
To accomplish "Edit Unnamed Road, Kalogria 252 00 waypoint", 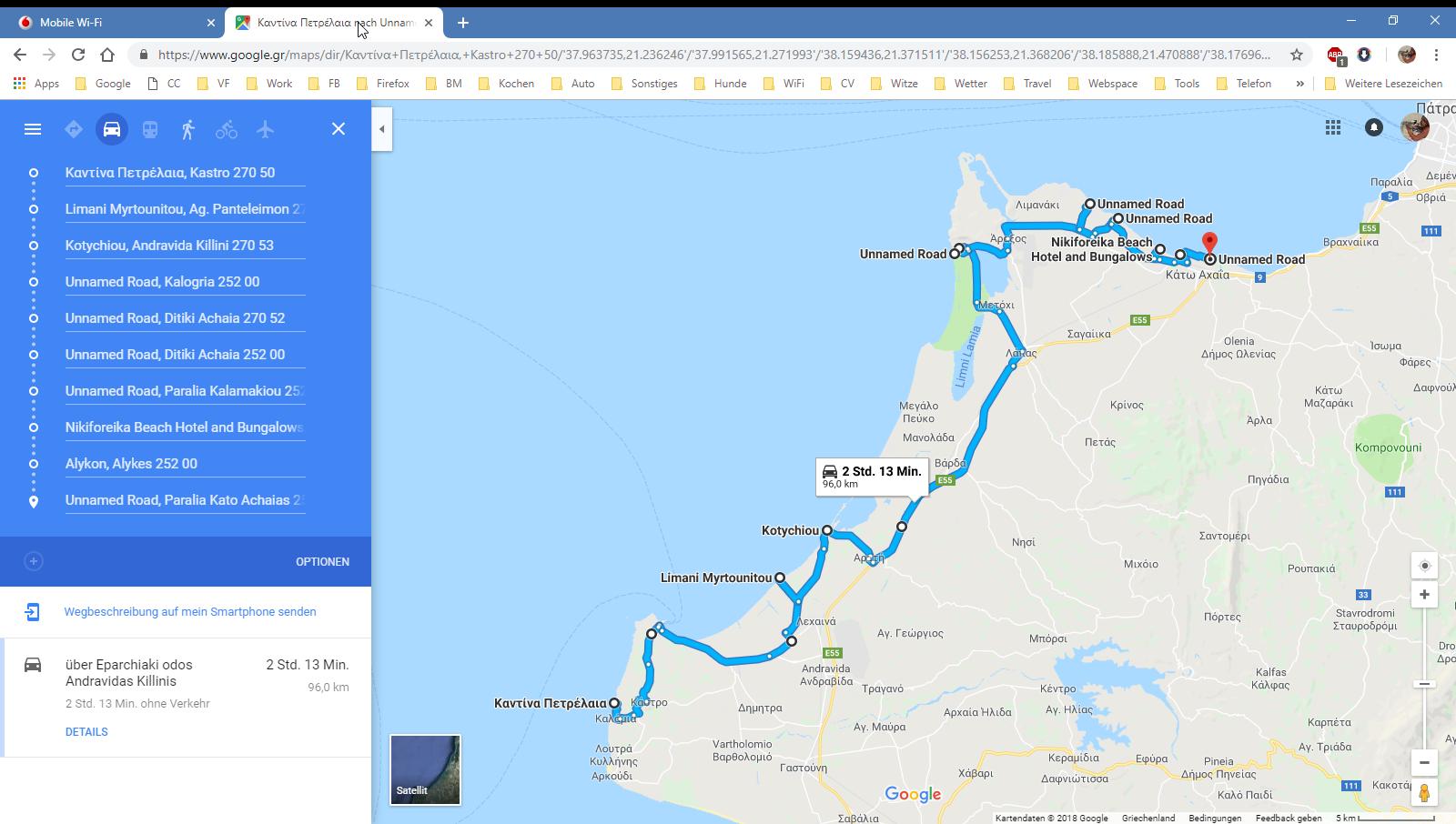I will pyautogui.click(x=185, y=282).
